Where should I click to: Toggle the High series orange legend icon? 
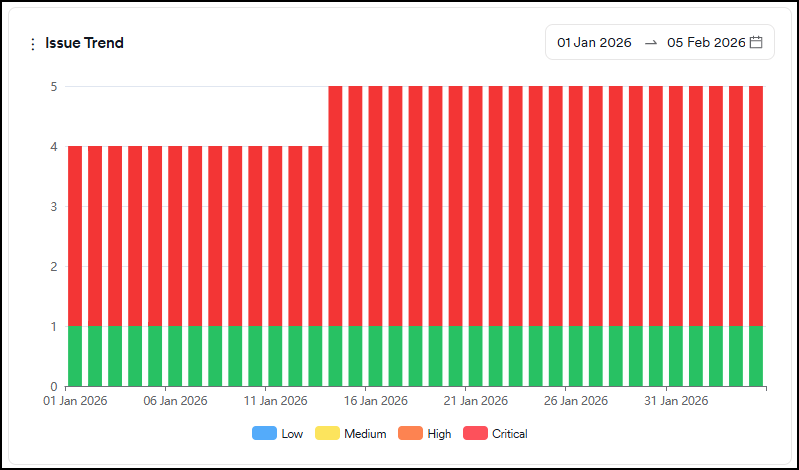pyautogui.click(x=411, y=434)
